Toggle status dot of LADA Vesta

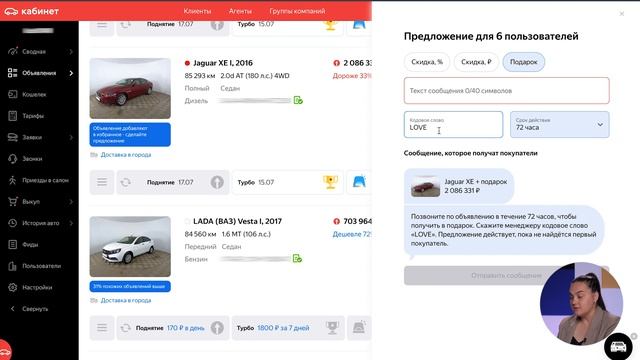point(187,221)
